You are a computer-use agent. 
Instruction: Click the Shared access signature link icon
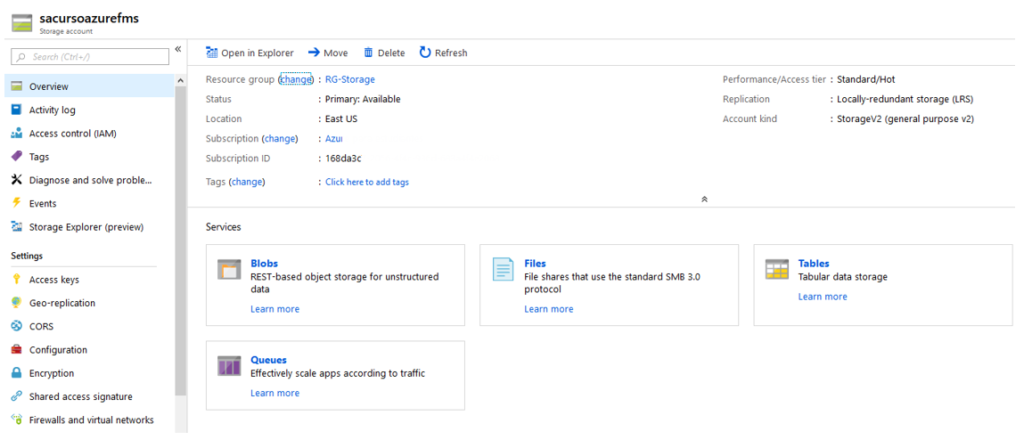[x=17, y=396]
